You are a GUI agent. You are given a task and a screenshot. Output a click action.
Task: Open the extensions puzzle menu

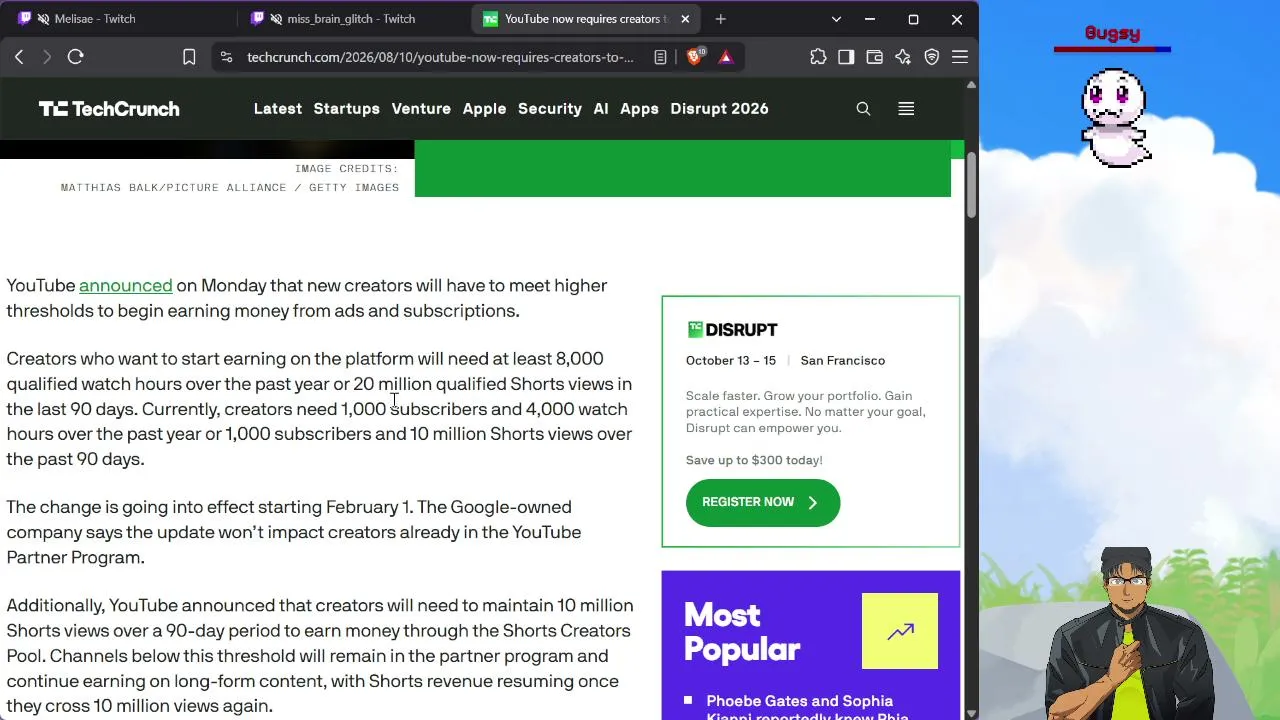coord(818,57)
